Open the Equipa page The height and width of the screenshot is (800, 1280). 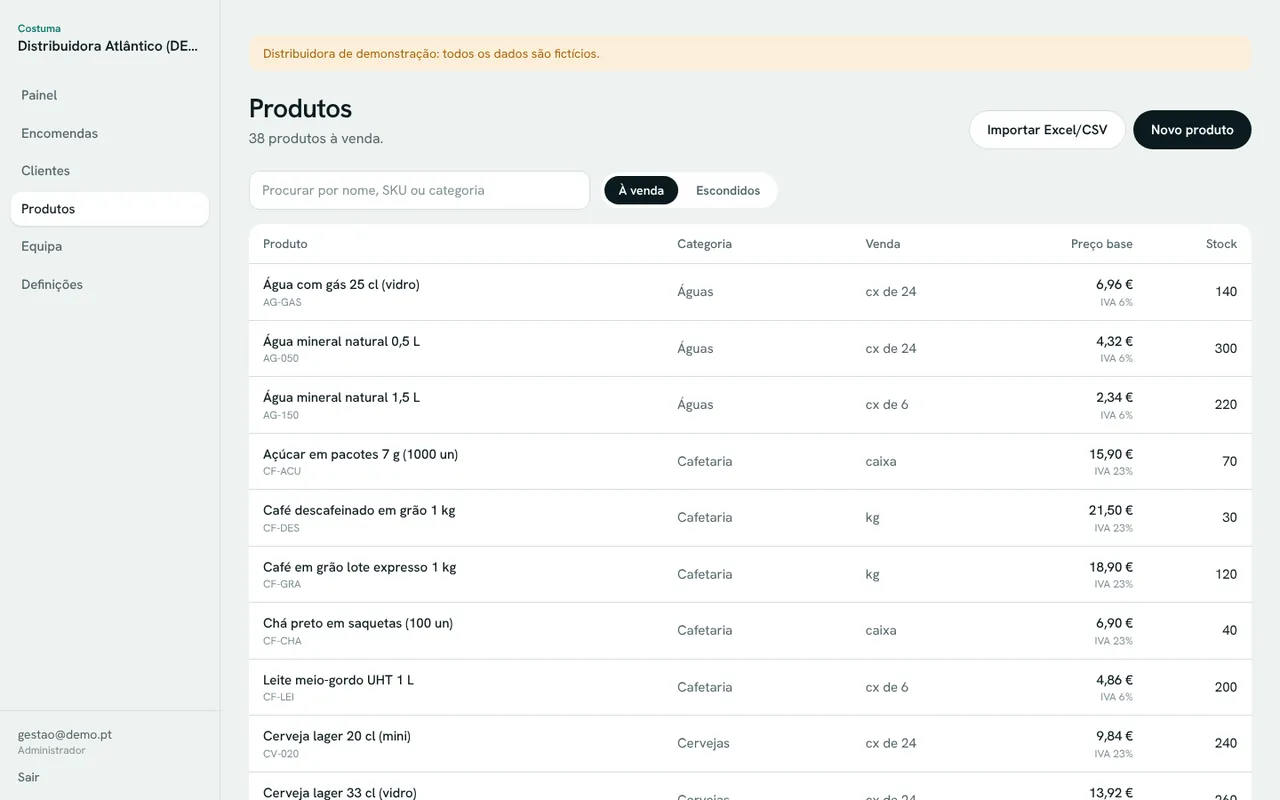(110, 246)
